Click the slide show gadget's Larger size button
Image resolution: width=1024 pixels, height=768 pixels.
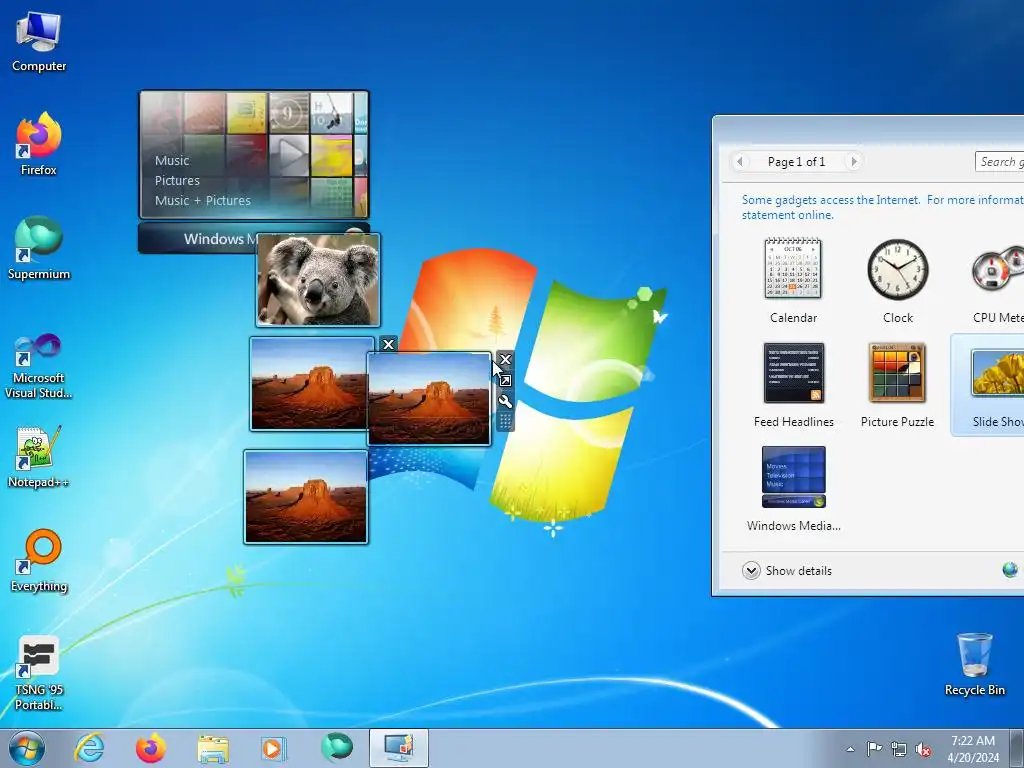point(505,380)
